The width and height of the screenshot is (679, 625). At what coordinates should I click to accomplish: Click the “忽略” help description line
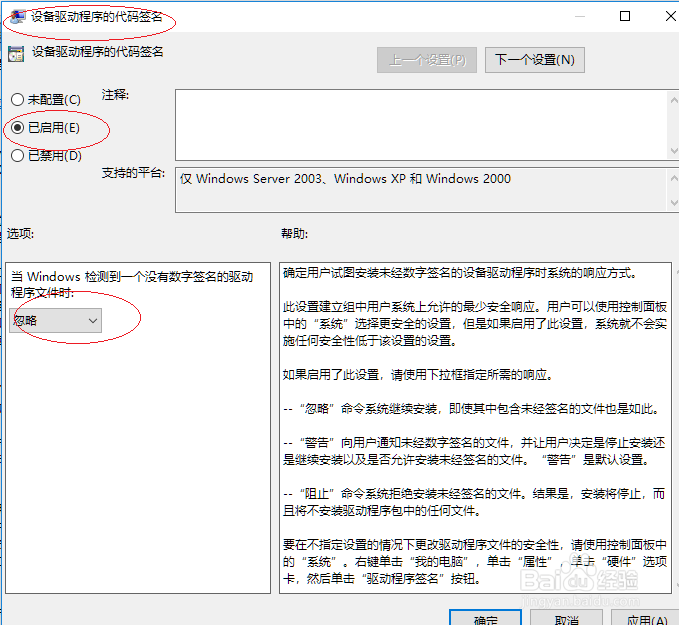coord(472,408)
